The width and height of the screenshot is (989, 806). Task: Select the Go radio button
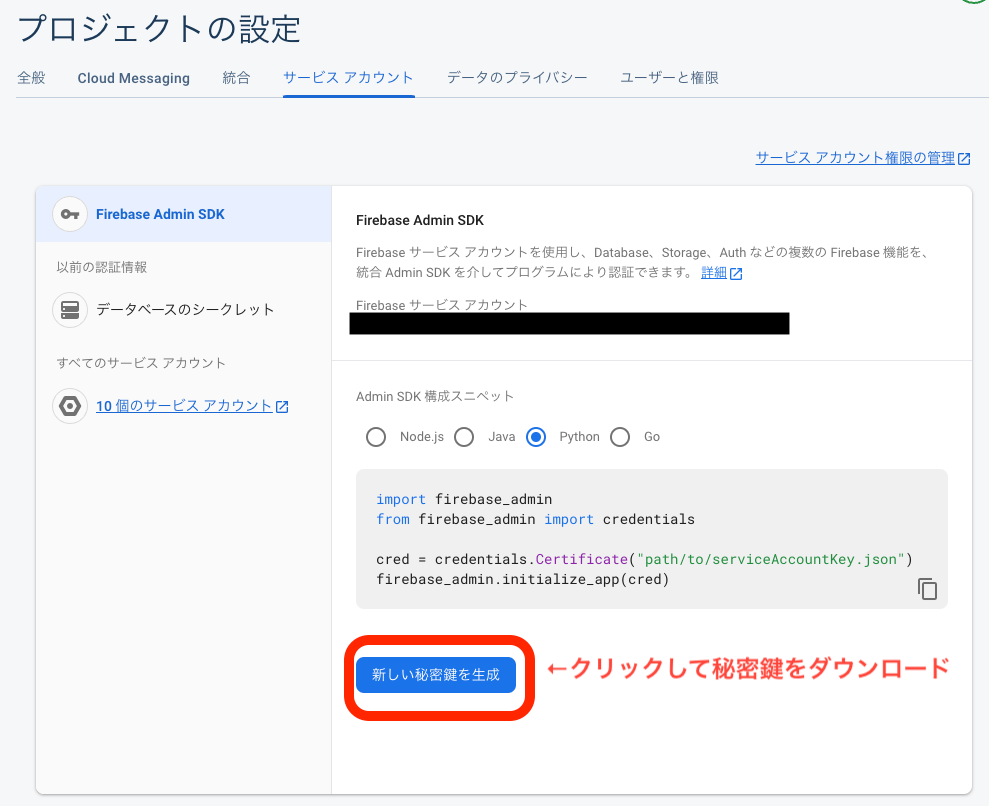620,437
